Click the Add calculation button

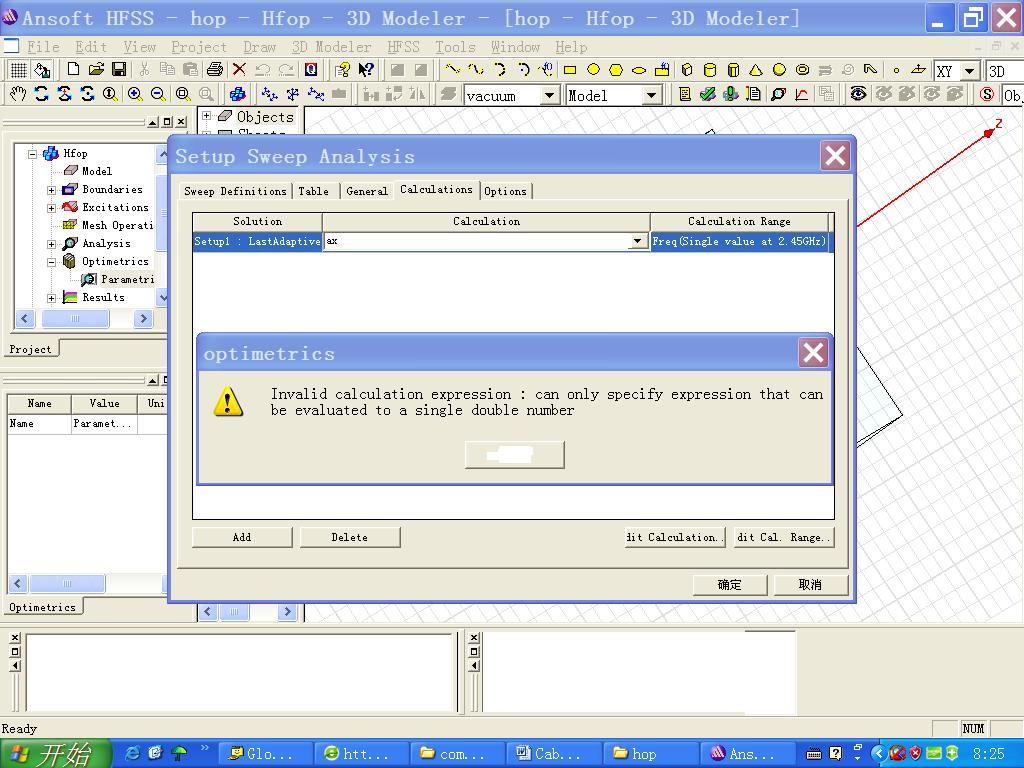[242, 537]
